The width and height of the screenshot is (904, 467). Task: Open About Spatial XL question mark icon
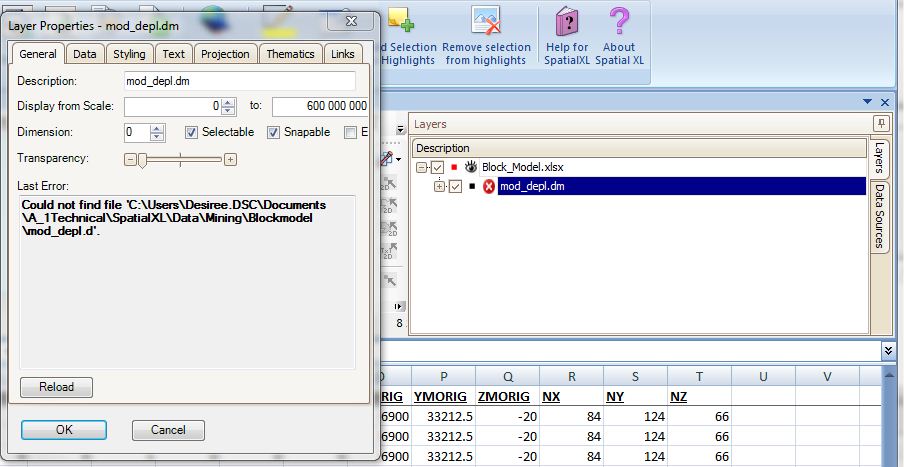point(619,22)
